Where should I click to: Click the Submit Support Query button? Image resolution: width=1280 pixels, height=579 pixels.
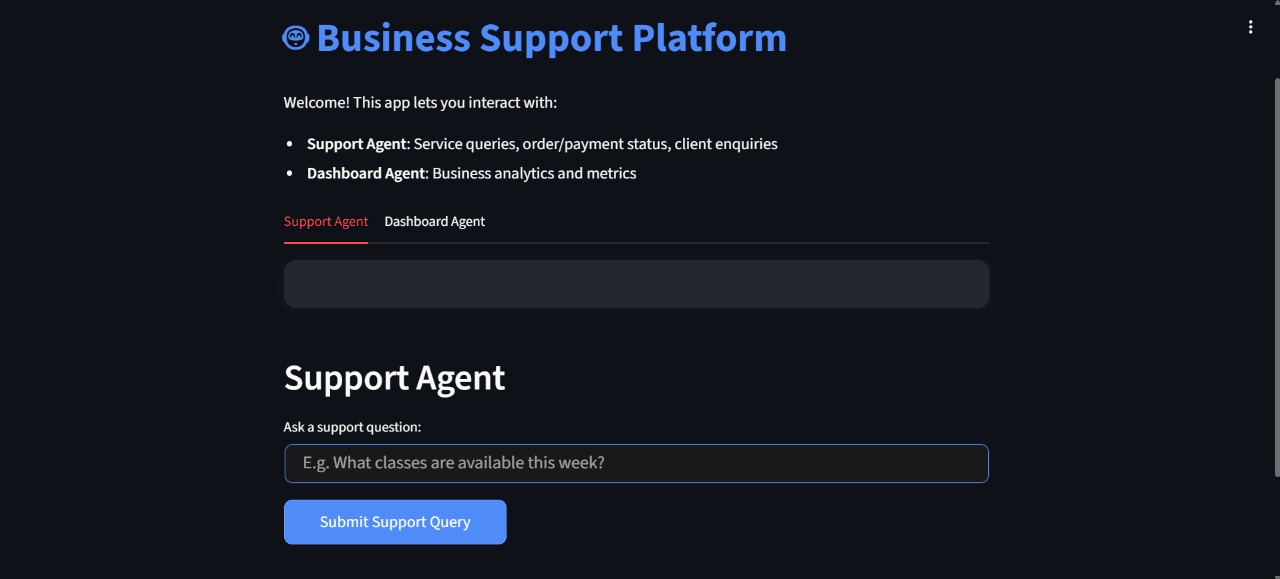tap(395, 521)
